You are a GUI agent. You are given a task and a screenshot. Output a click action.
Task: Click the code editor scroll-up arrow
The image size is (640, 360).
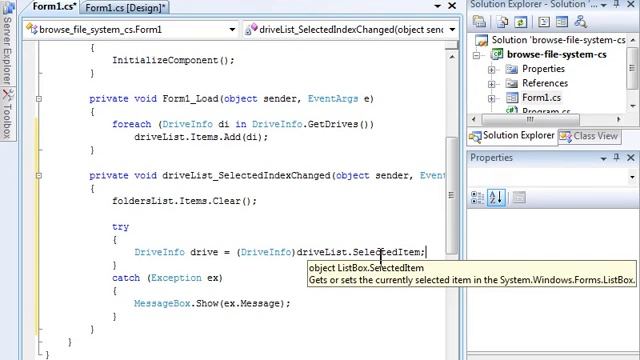click(451, 57)
